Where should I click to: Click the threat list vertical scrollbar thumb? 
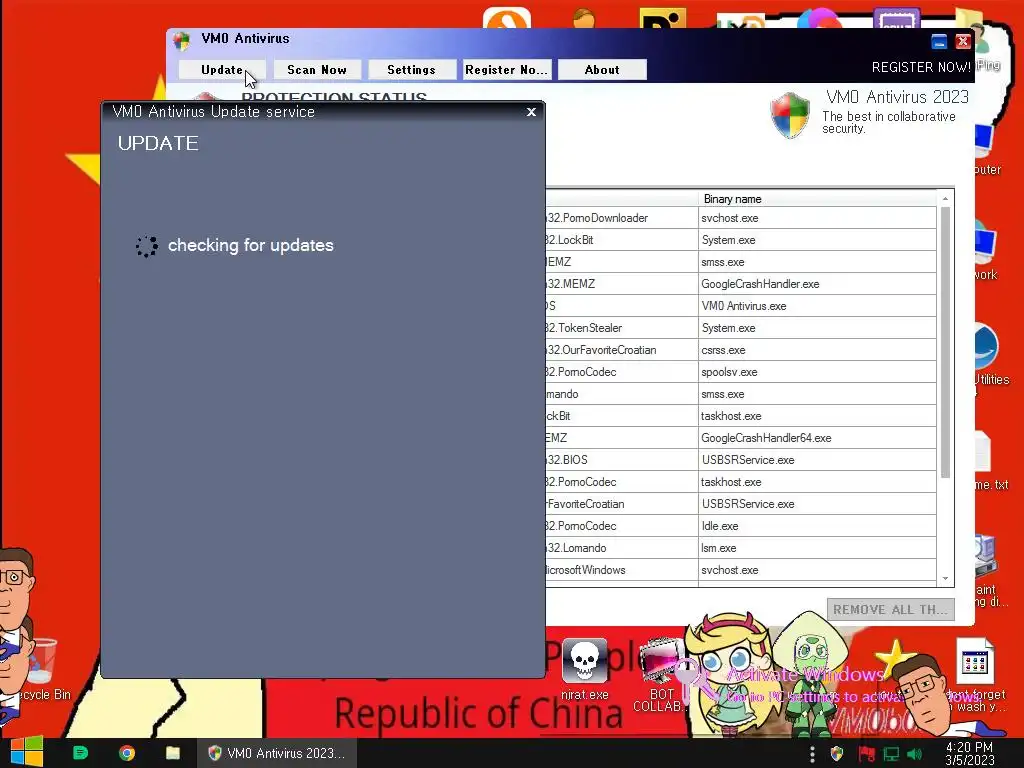coord(945,342)
